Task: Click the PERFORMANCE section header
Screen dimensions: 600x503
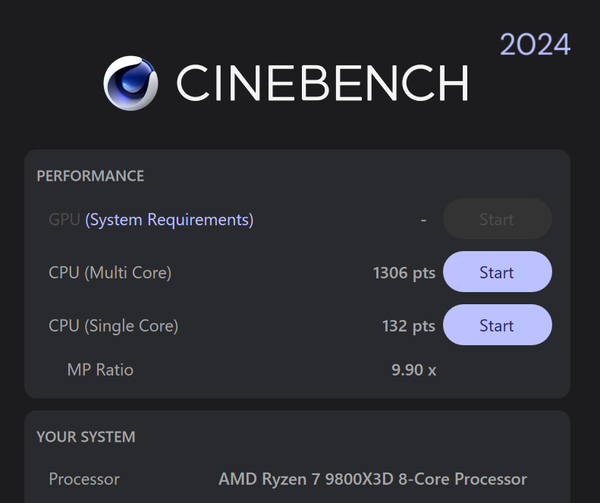Action: 90,176
